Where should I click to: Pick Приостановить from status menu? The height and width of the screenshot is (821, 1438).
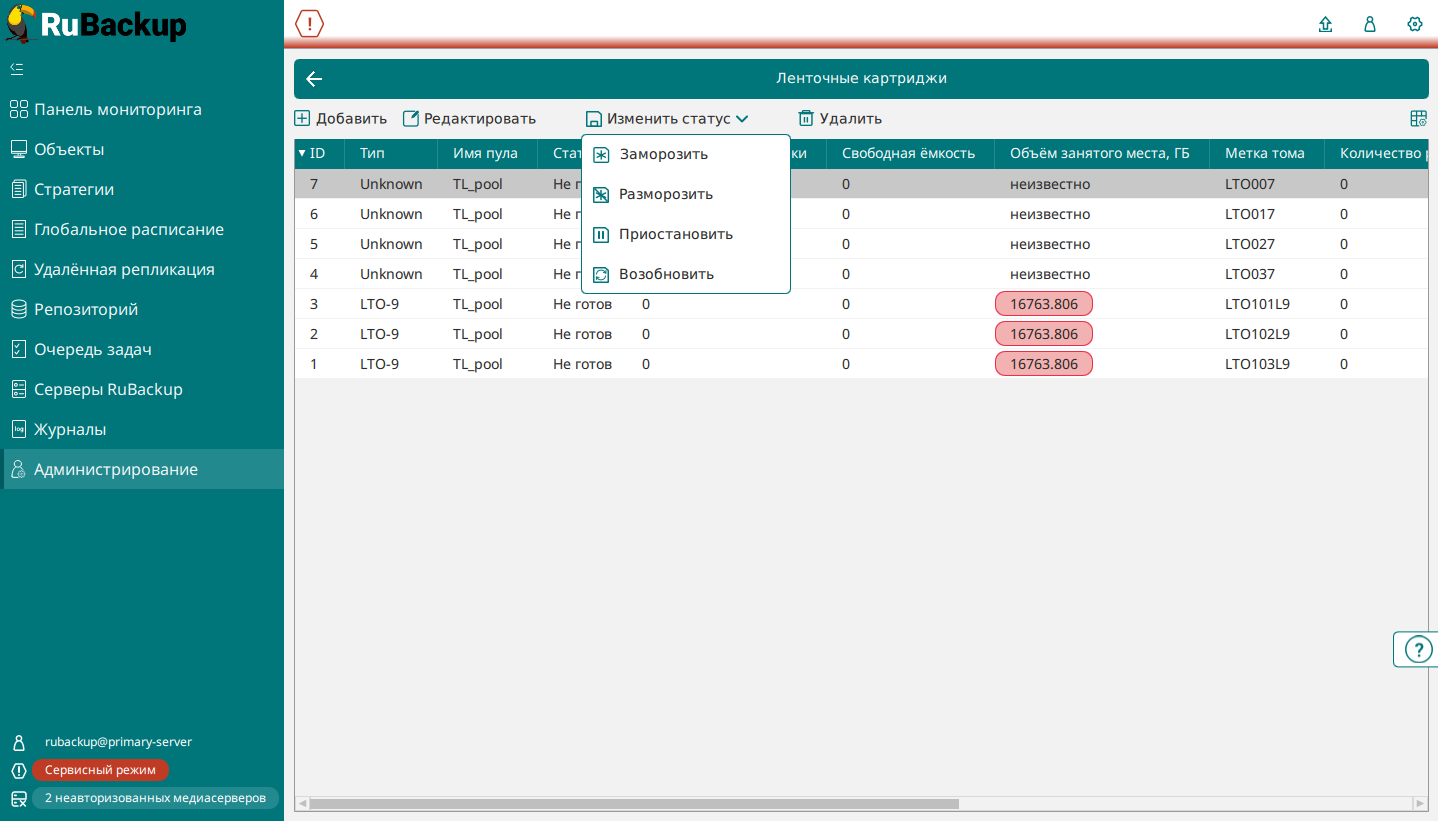675,234
